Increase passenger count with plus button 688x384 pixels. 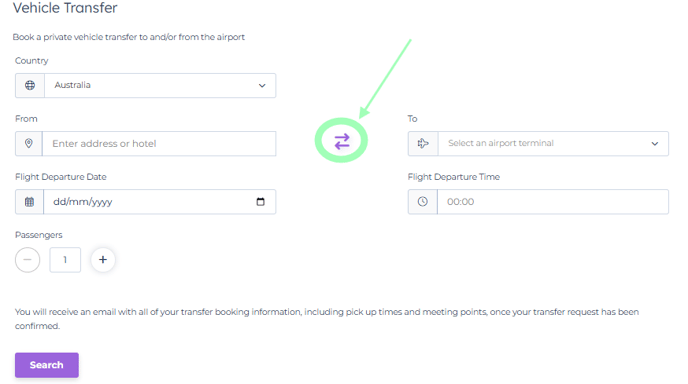pyautogui.click(x=103, y=260)
